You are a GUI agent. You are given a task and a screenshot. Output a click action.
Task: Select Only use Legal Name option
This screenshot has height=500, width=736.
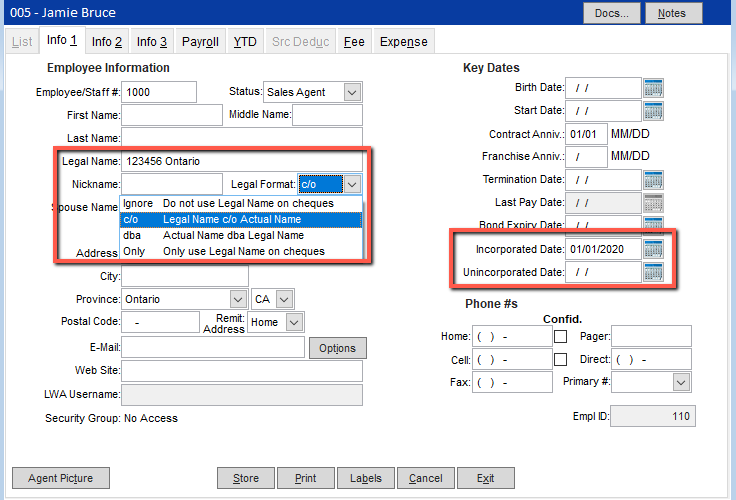[x=241, y=251]
